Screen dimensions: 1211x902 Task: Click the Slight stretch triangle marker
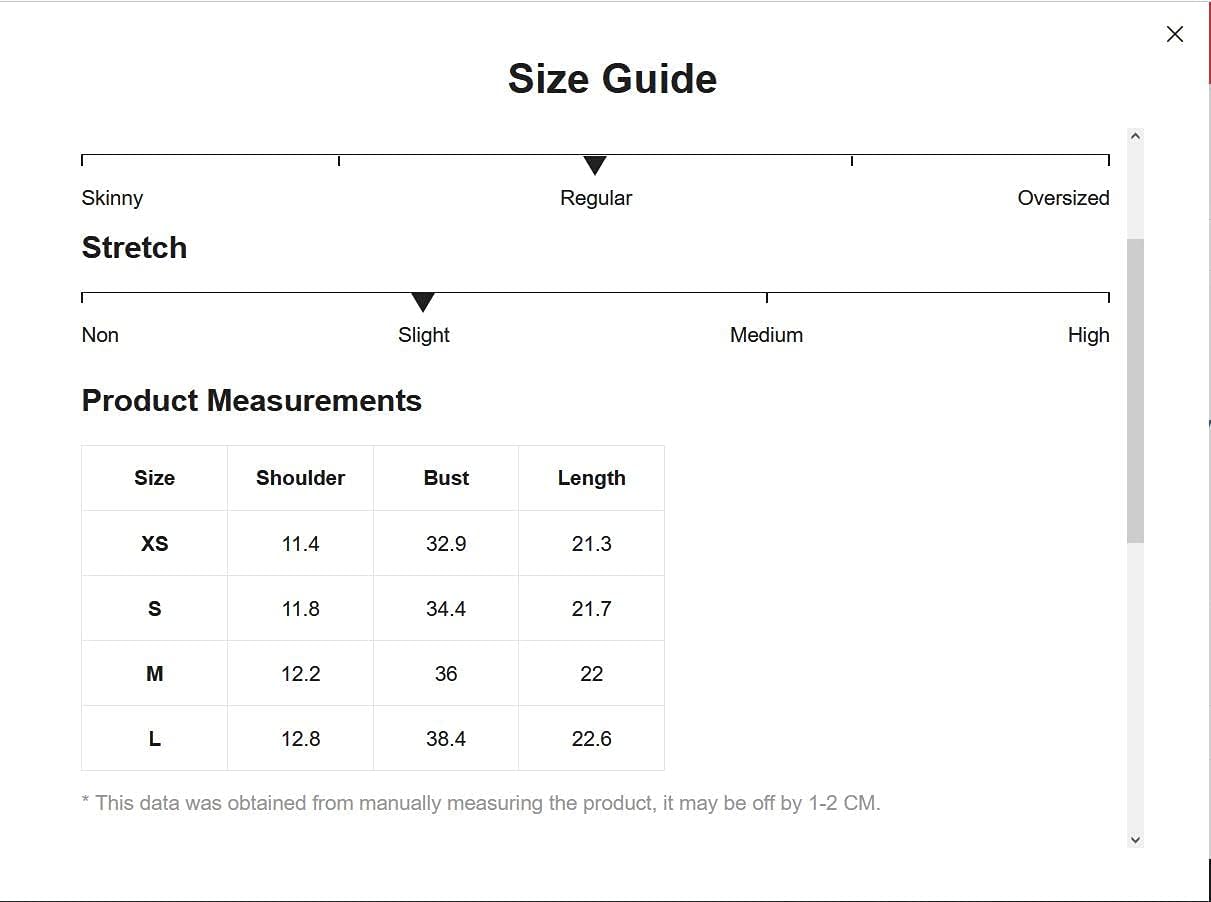(423, 302)
